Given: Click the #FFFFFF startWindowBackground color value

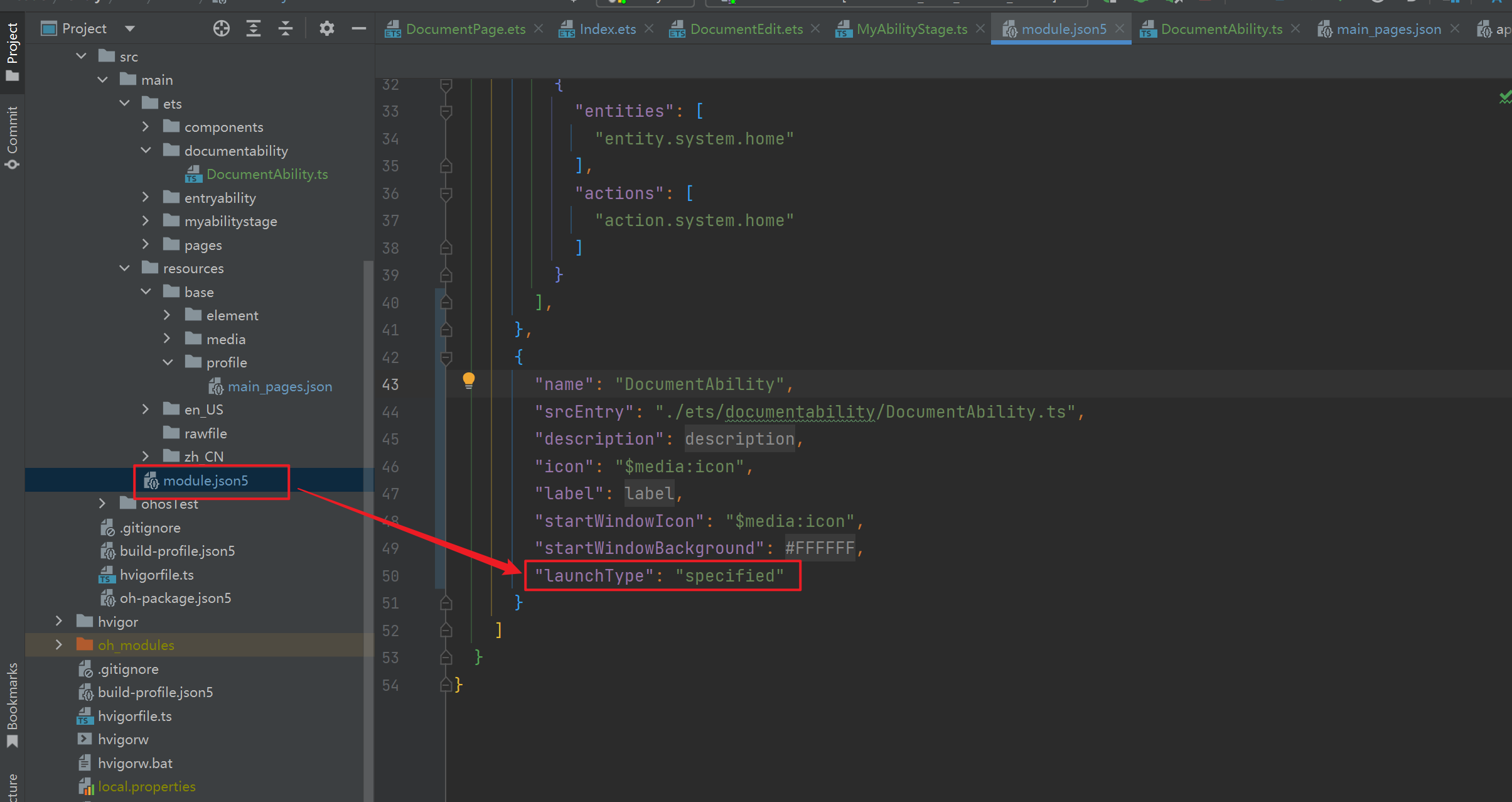Looking at the screenshot, I should (819, 548).
